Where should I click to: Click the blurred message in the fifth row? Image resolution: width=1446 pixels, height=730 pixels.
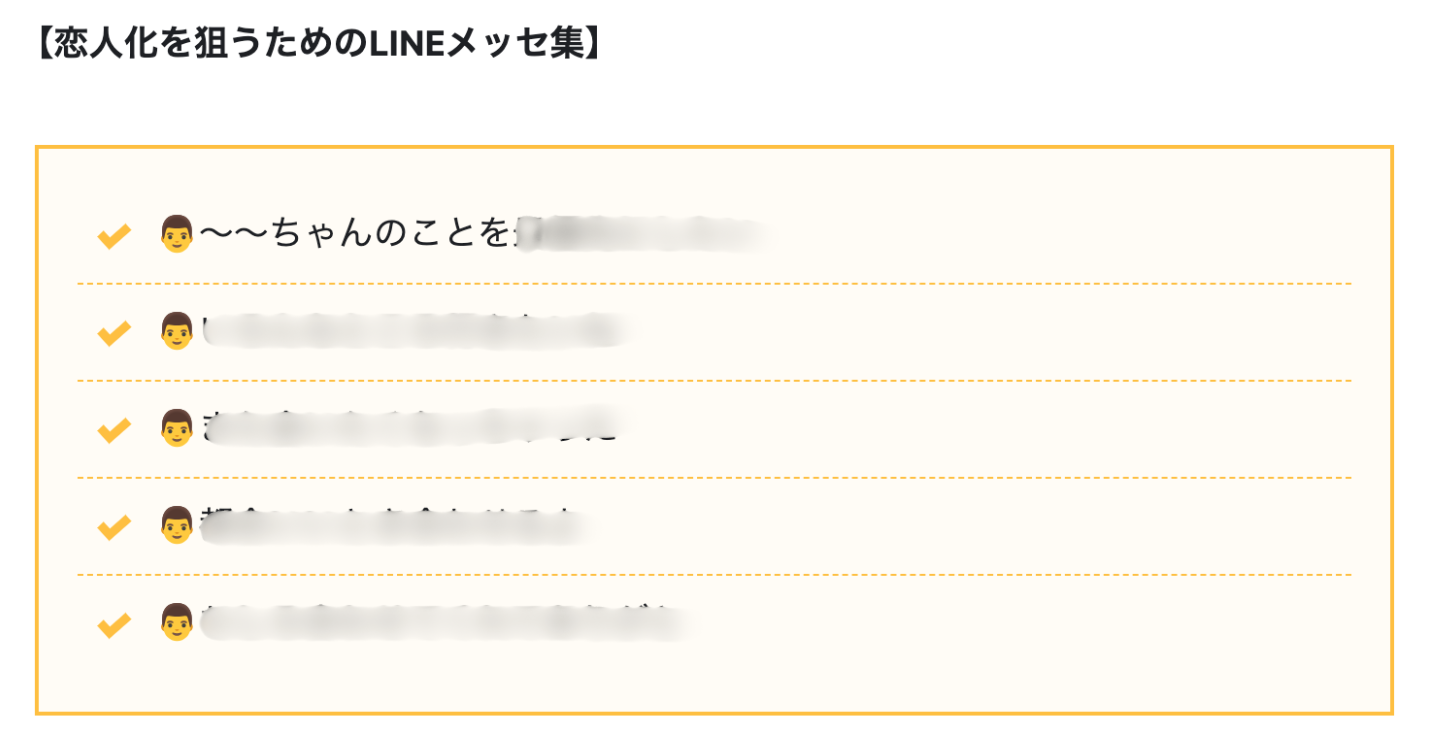point(445,622)
